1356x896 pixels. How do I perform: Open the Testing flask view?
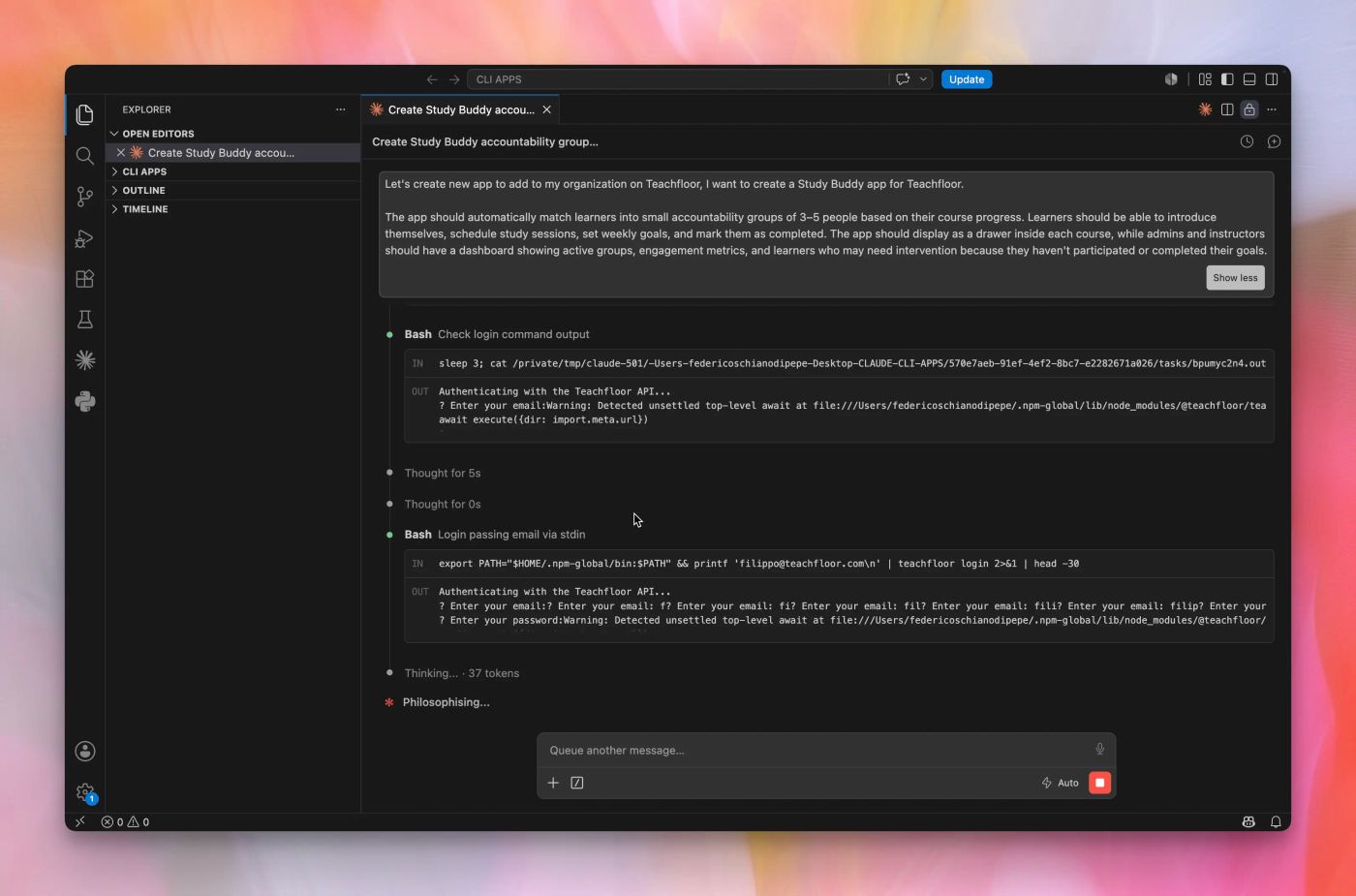85,320
